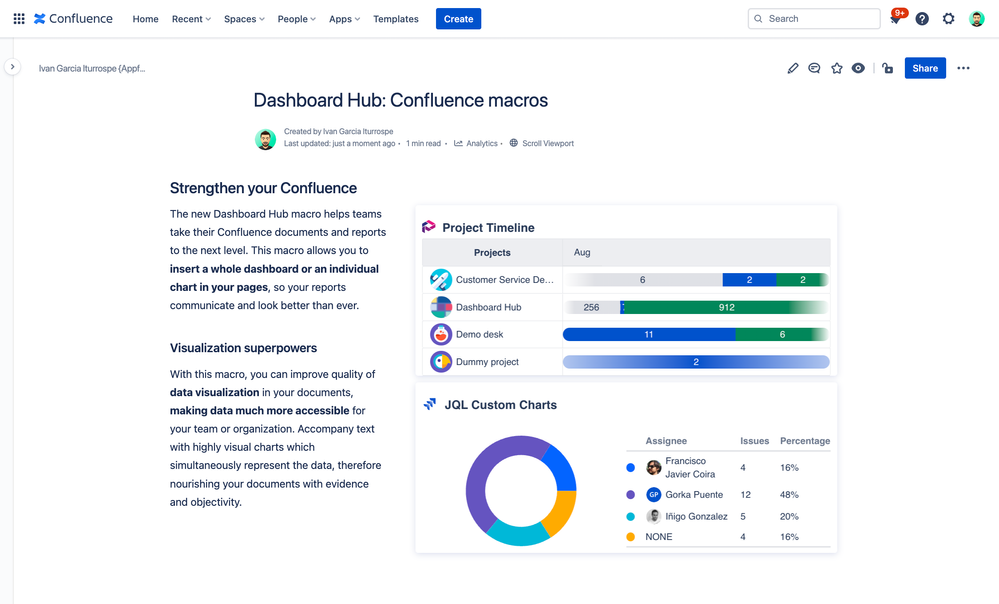
Task: Select the Edit pencil icon
Action: pos(792,68)
